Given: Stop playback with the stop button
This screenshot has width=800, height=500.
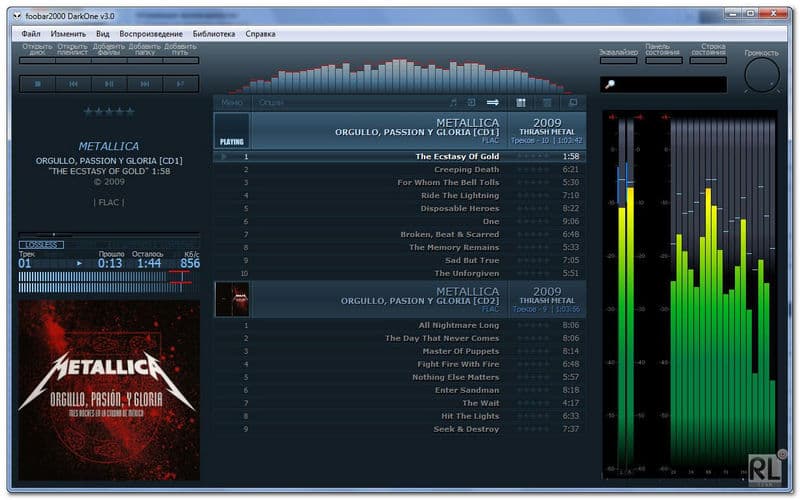Looking at the screenshot, I should 37,84.
